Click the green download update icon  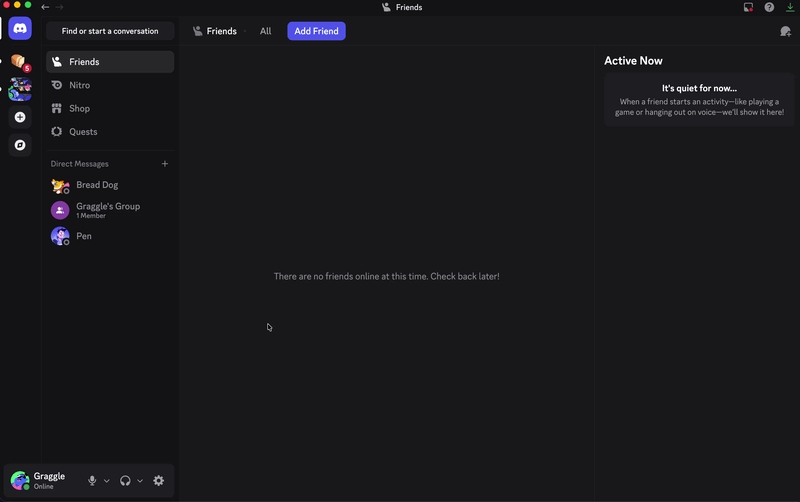[x=790, y=7]
